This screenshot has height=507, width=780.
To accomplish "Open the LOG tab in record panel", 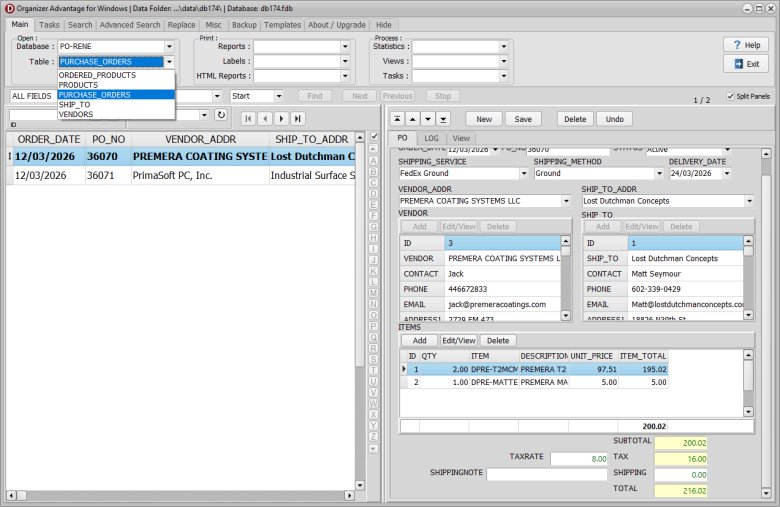I will tap(431, 138).
